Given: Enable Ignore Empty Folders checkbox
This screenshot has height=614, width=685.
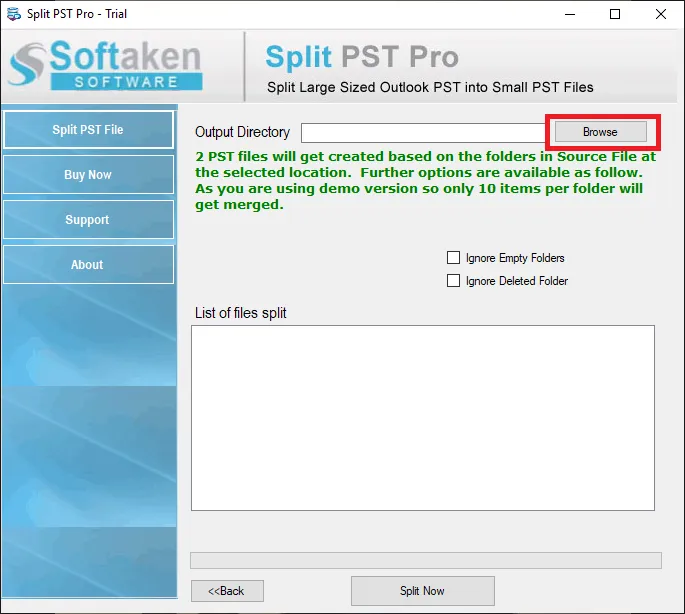Looking at the screenshot, I should click(x=453, y=258).
